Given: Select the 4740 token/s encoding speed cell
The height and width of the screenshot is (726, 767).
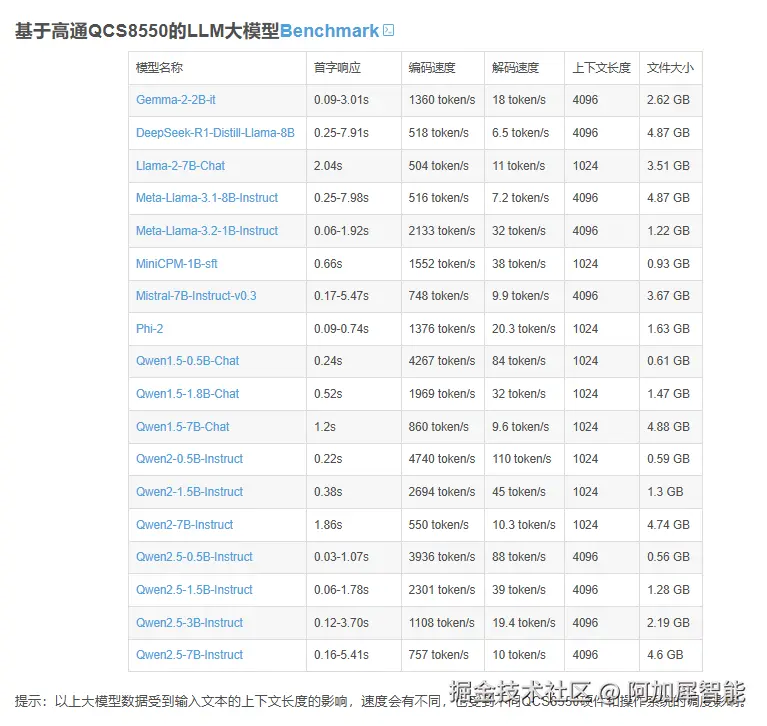Looking at the screenshot, I should coord(443,458).
